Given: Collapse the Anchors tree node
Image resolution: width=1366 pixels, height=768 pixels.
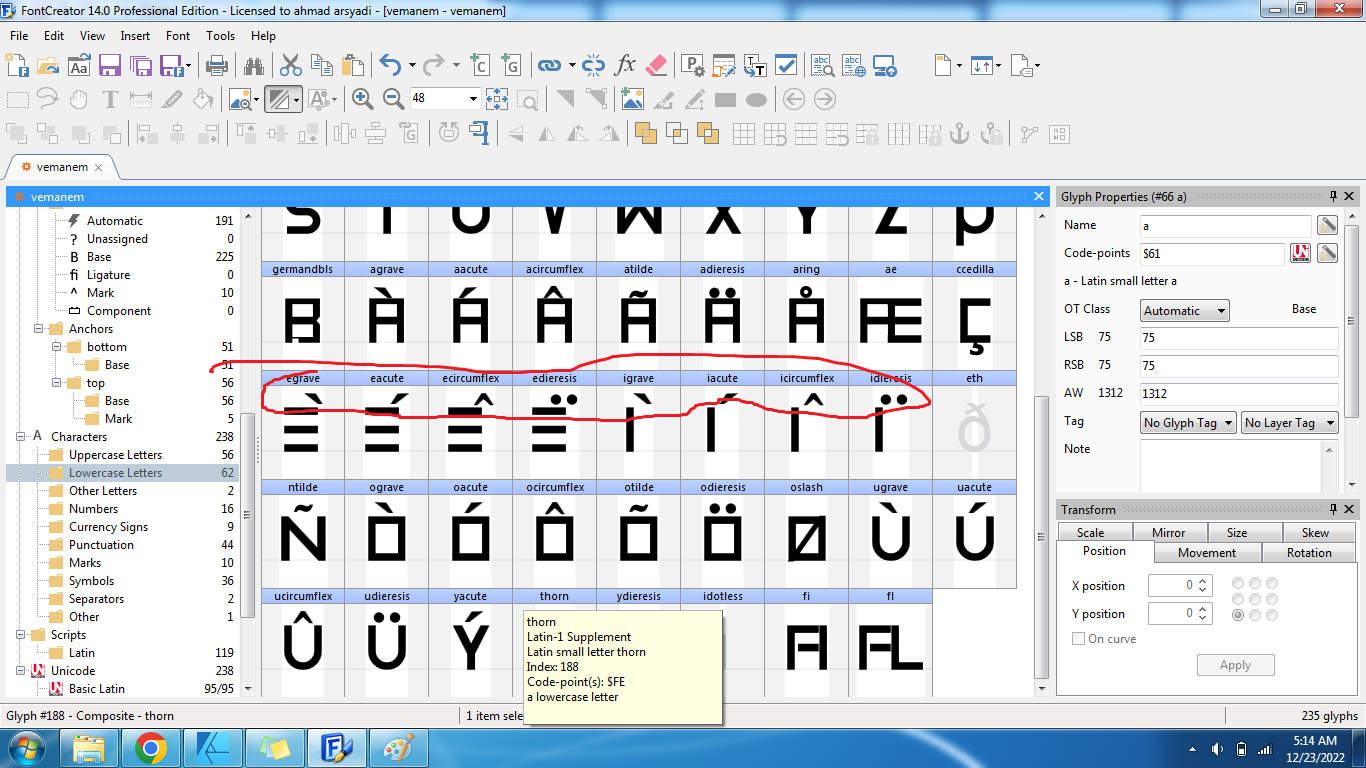Looking at the screenshot, I should 39,329.
